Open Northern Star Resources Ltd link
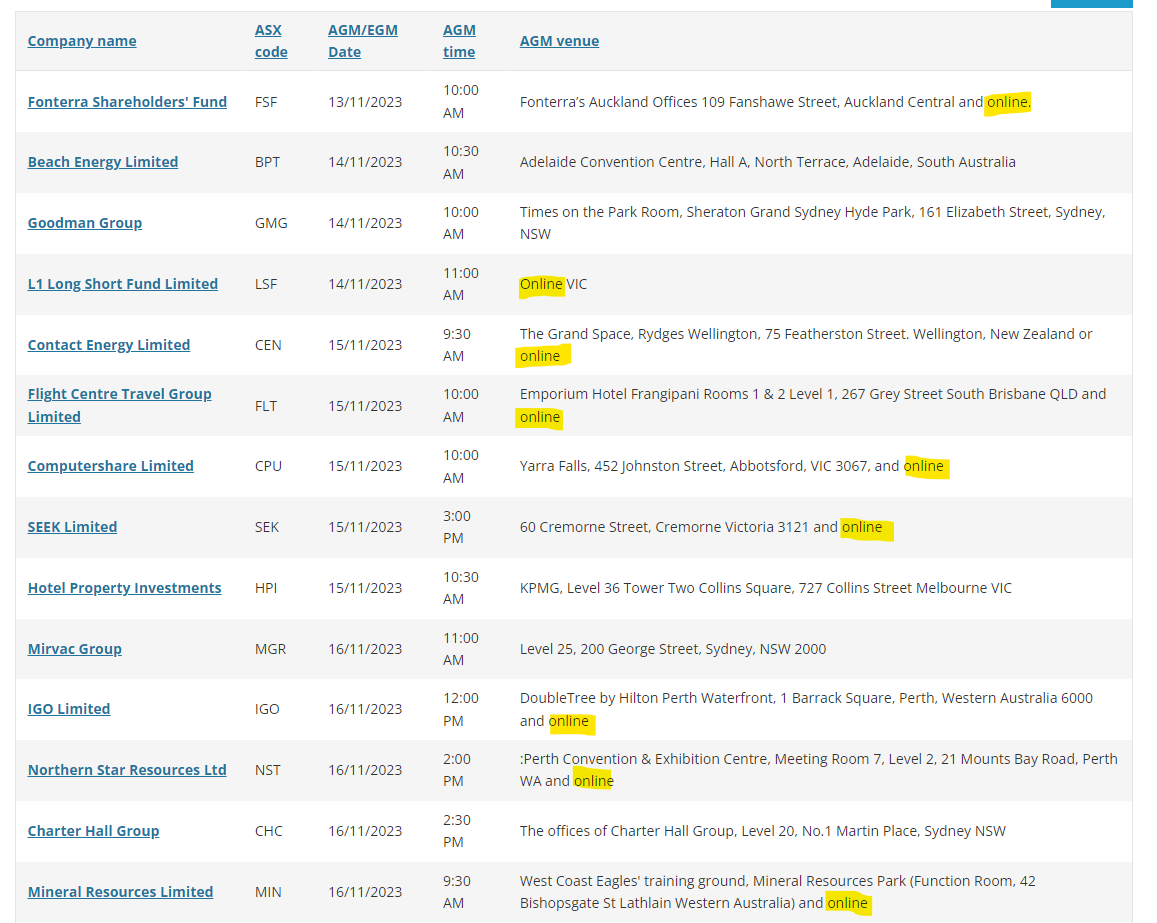Viewport: 1157px width, 923px height. pyautogui.click(x=127, y=770)
